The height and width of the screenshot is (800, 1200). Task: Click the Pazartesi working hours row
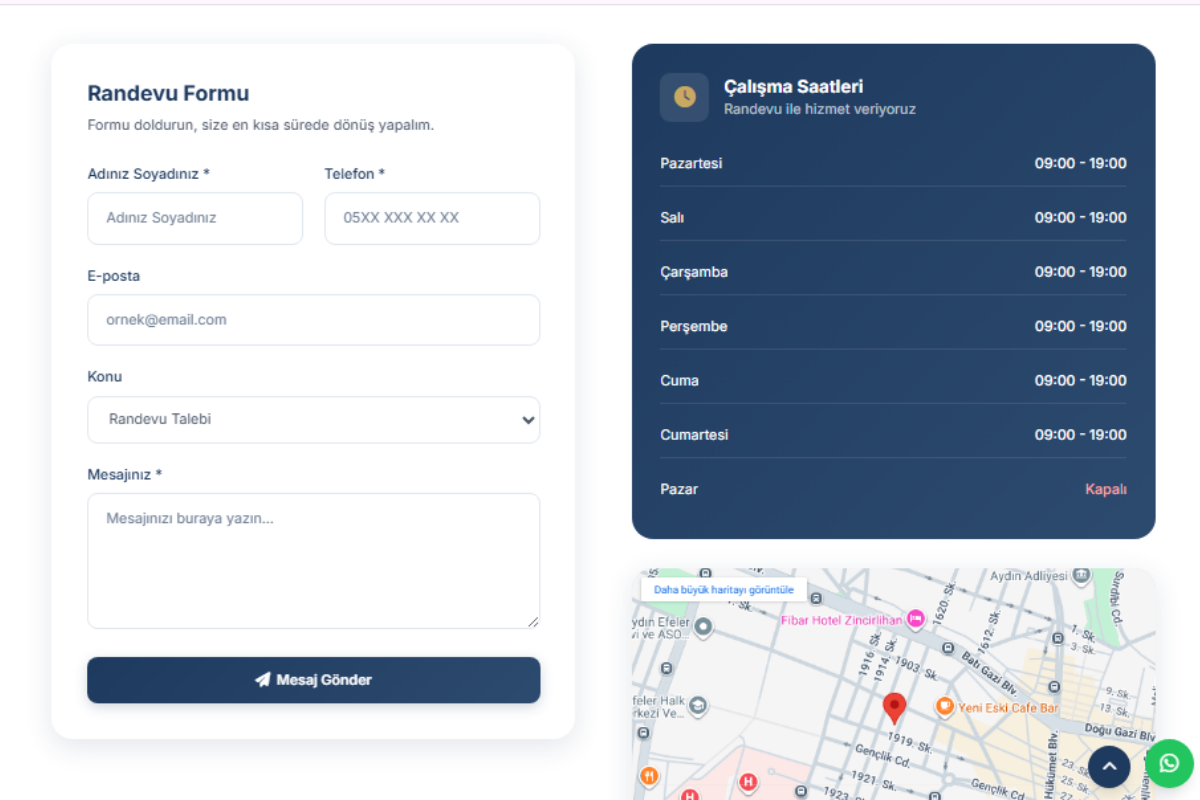click(x=893, y=163)
